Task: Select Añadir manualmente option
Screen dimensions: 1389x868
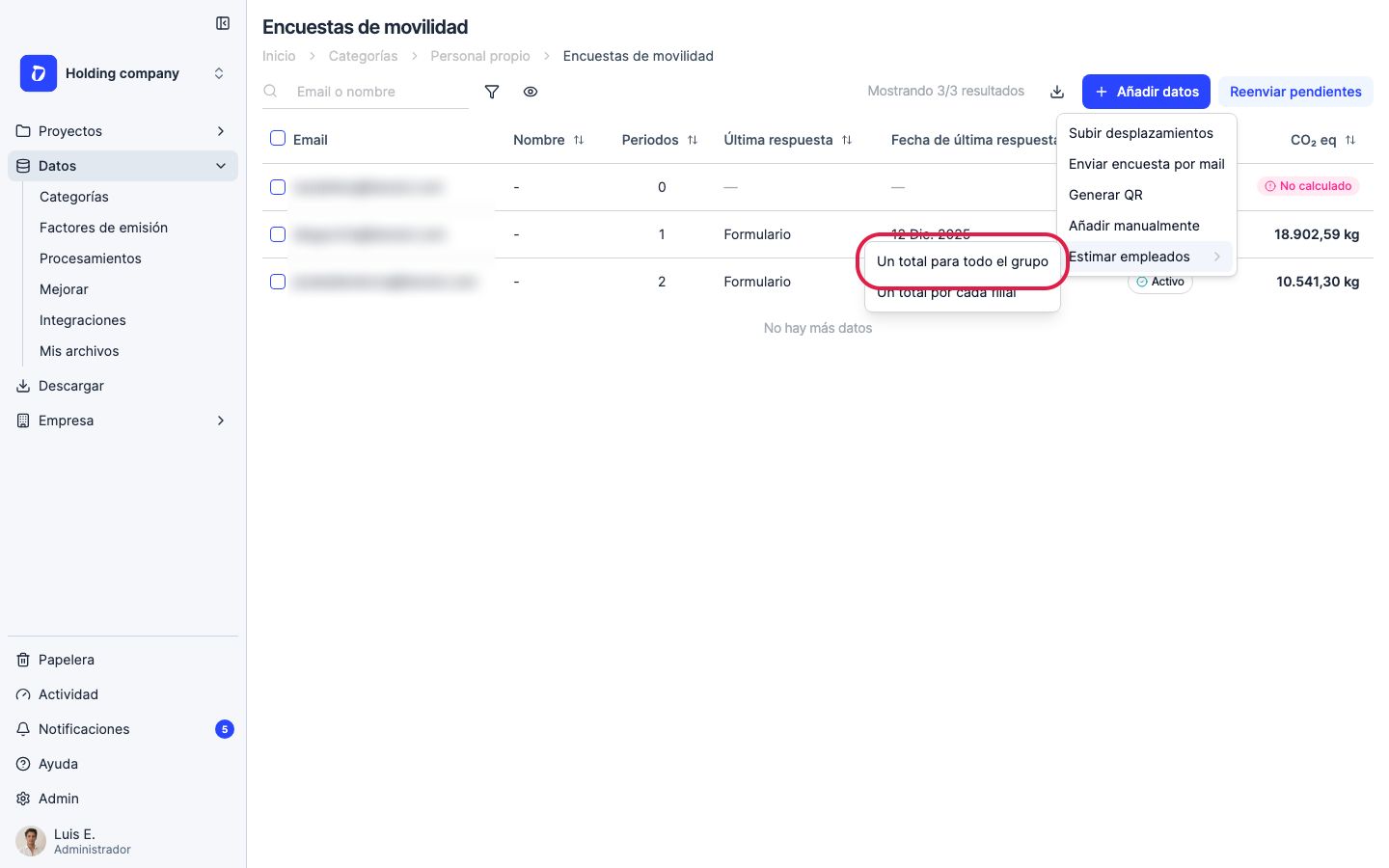Action: click(1147, 226)
